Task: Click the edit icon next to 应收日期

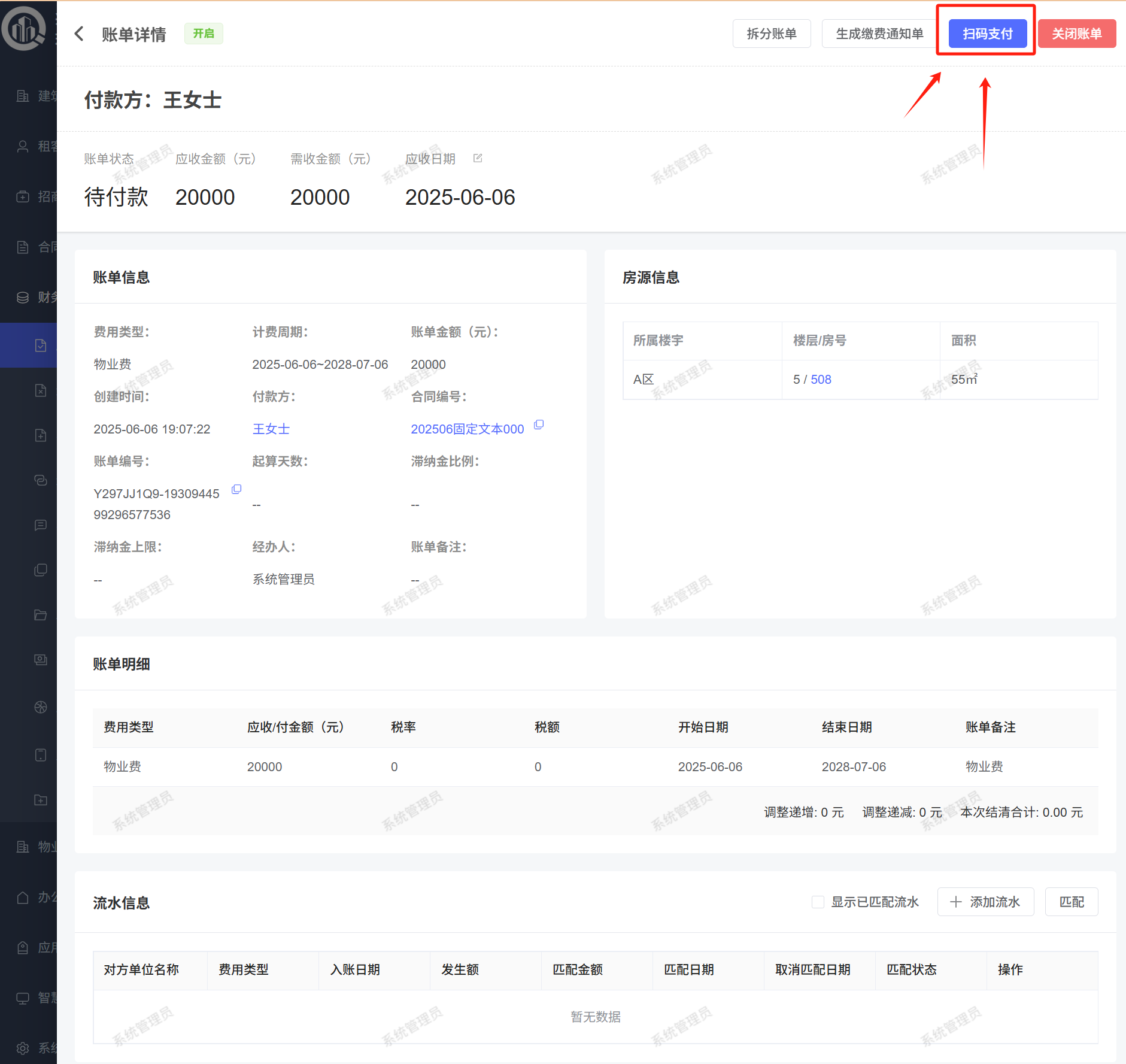Action: (x=478, y=159)
